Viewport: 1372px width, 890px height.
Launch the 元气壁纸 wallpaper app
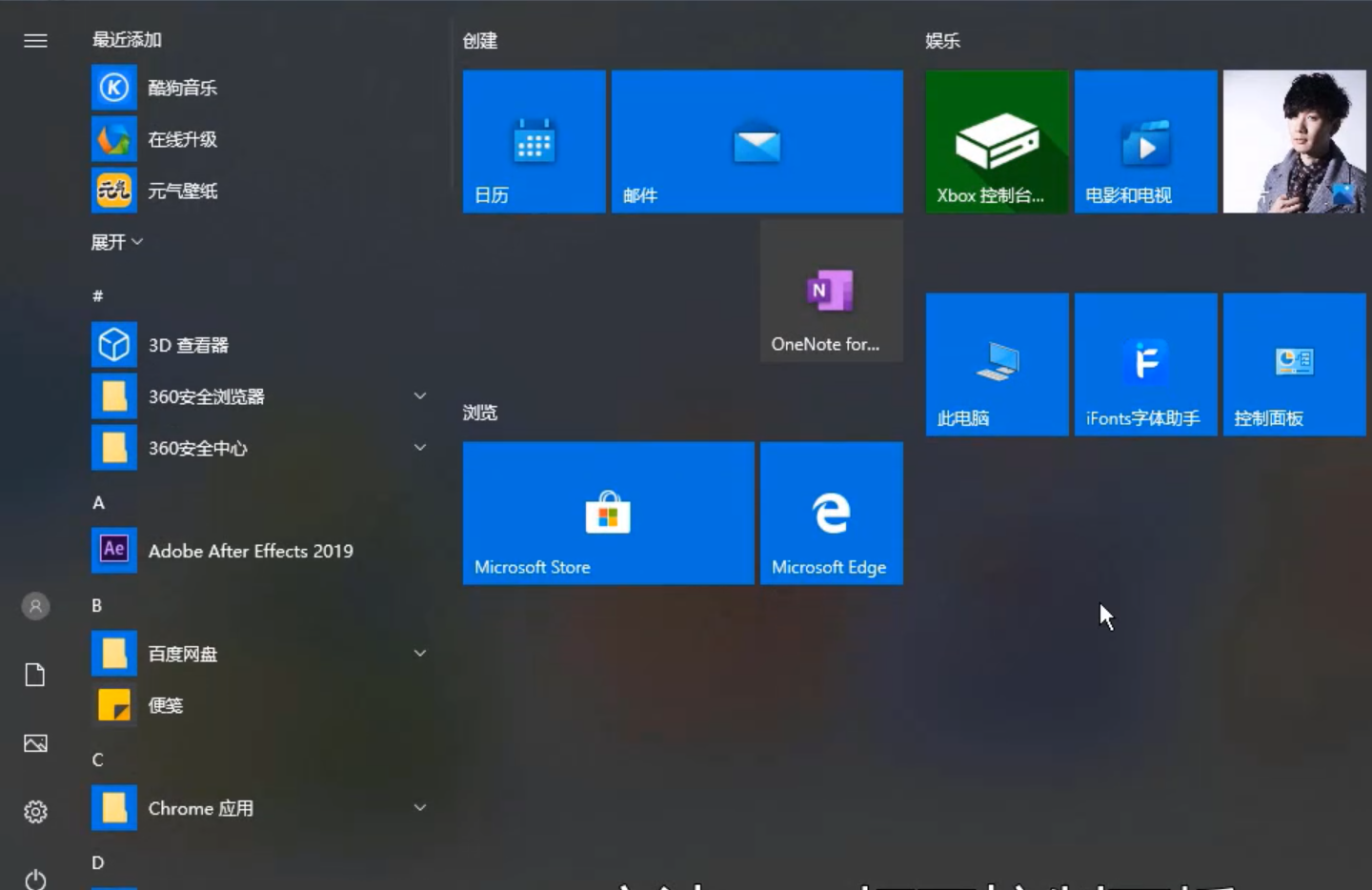181,191
